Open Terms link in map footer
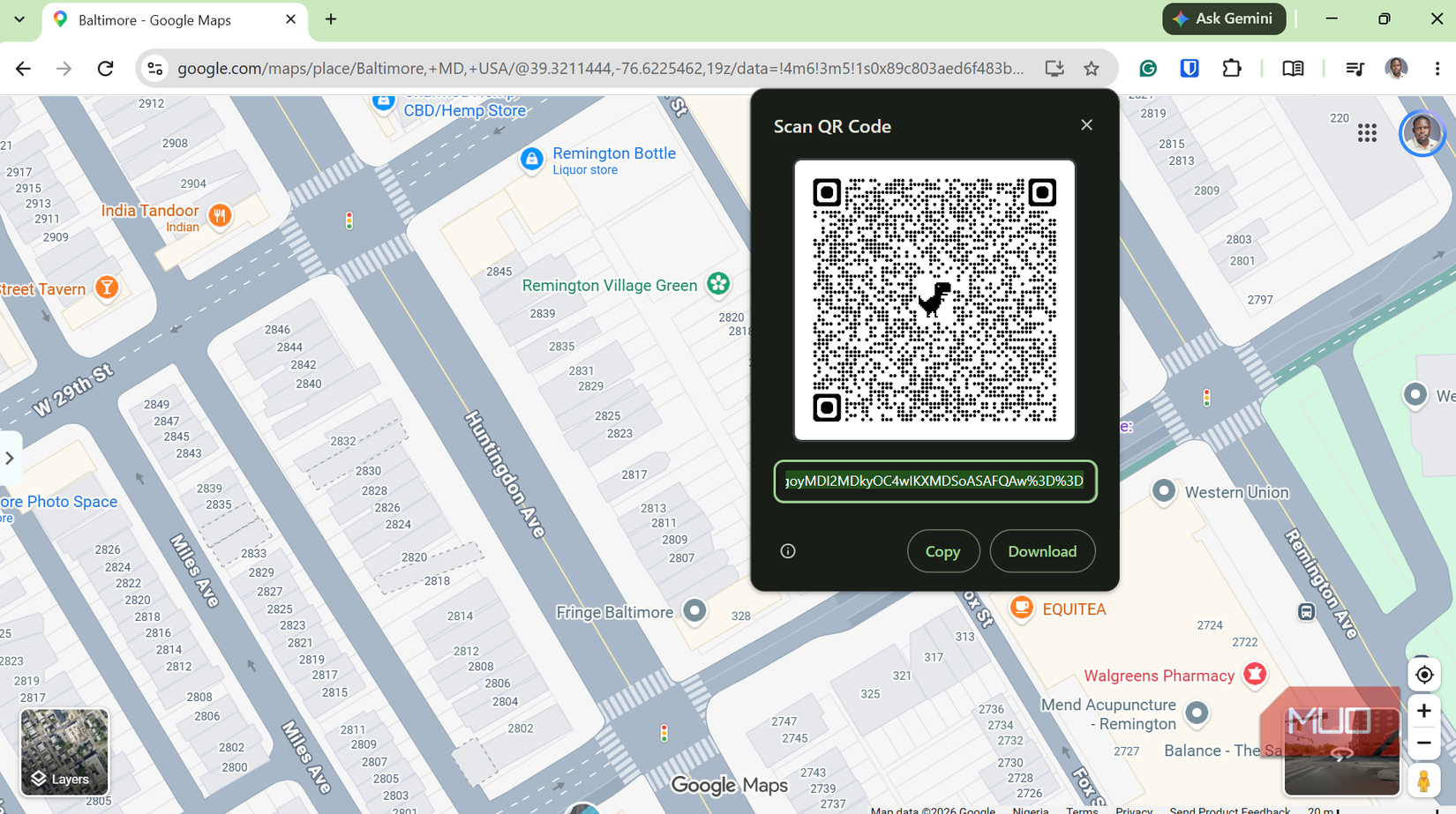 coord(1082,810)
